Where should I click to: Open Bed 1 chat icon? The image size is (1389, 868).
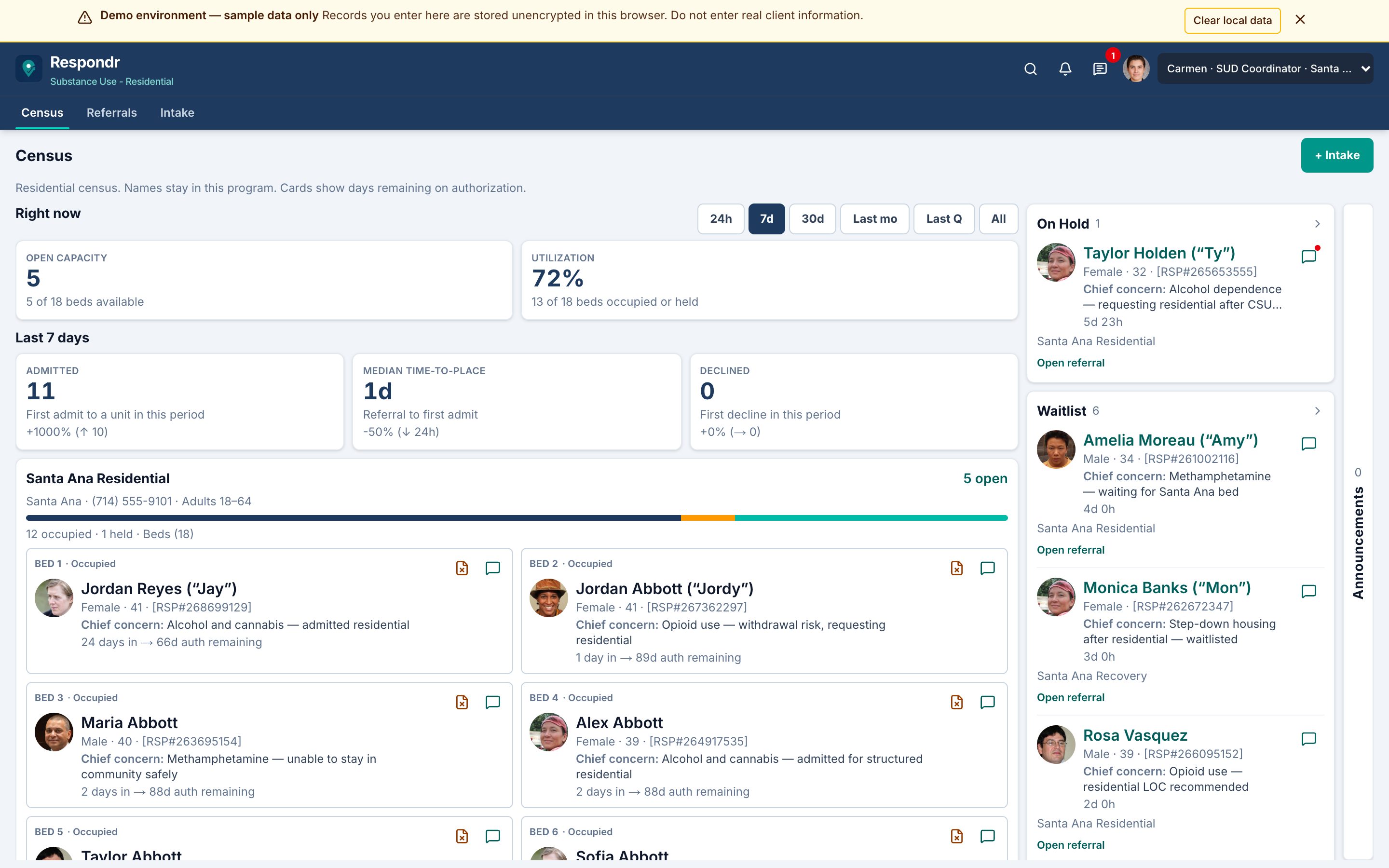tap(492, 568)
